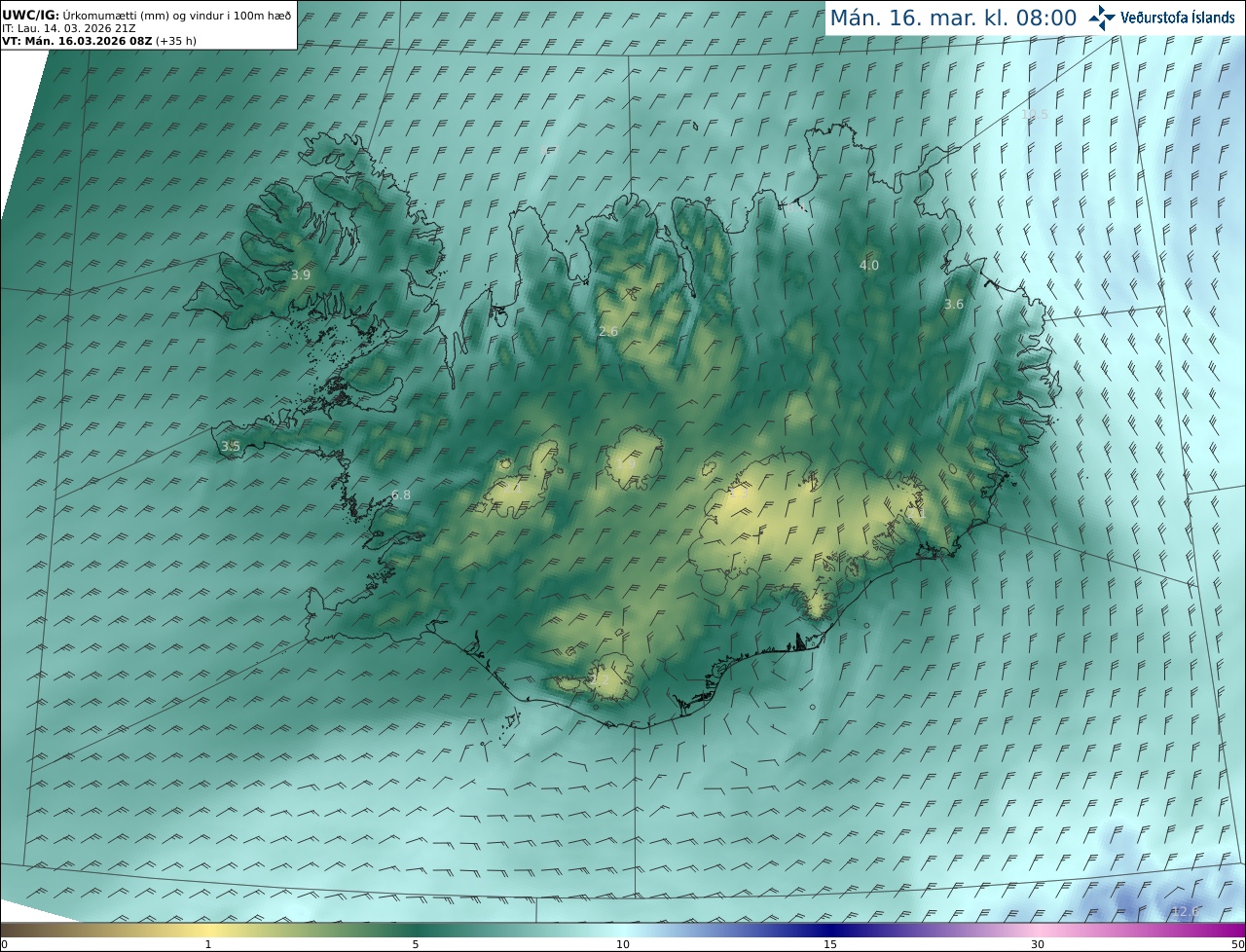
Task: Click the 3.9 value over the Westfjords
Action: click(x=301, y=275)
